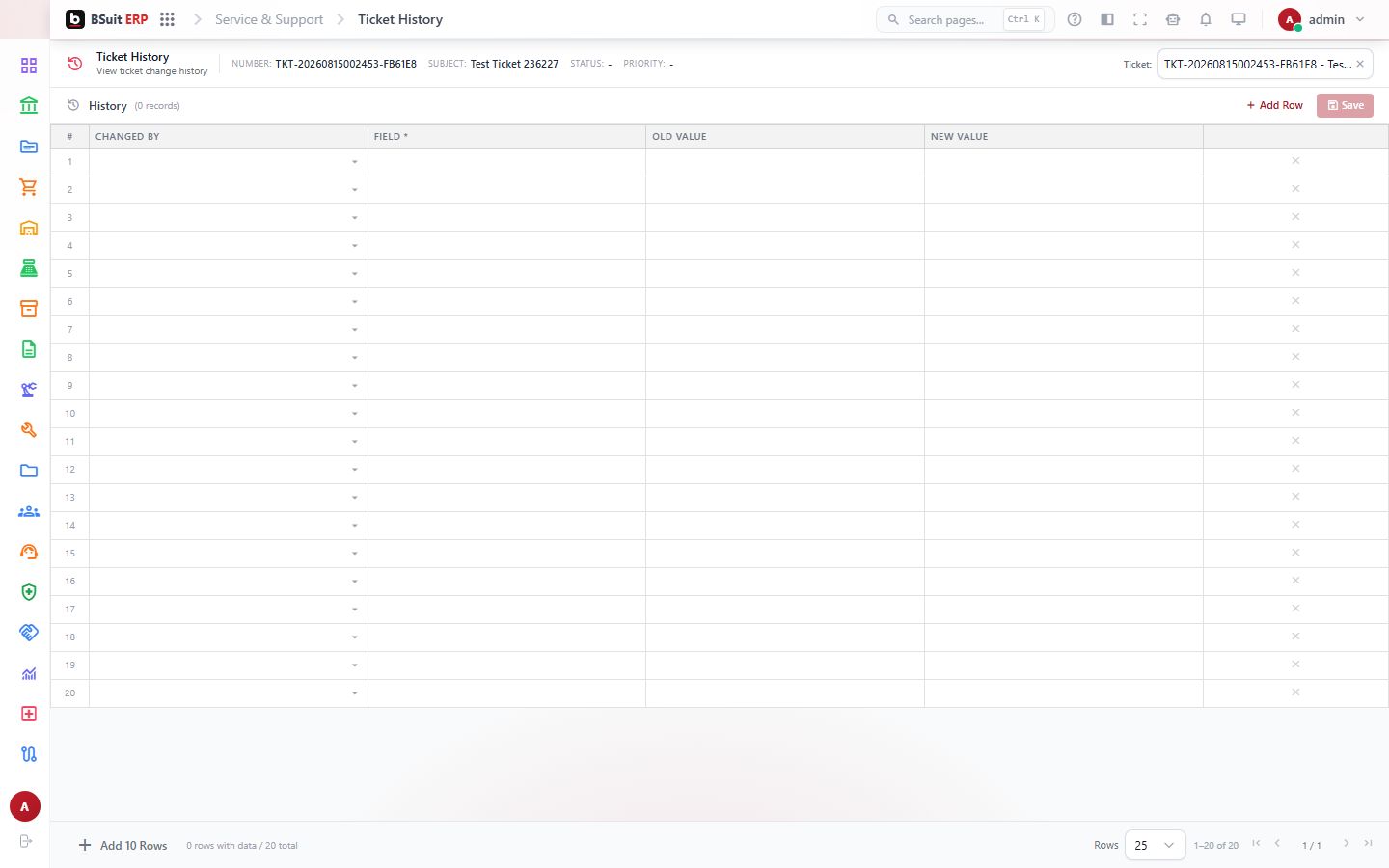Open the Changed By dropdown in row 15
The width and height of the screenshot is (1389, 868).
click(354, 554)
